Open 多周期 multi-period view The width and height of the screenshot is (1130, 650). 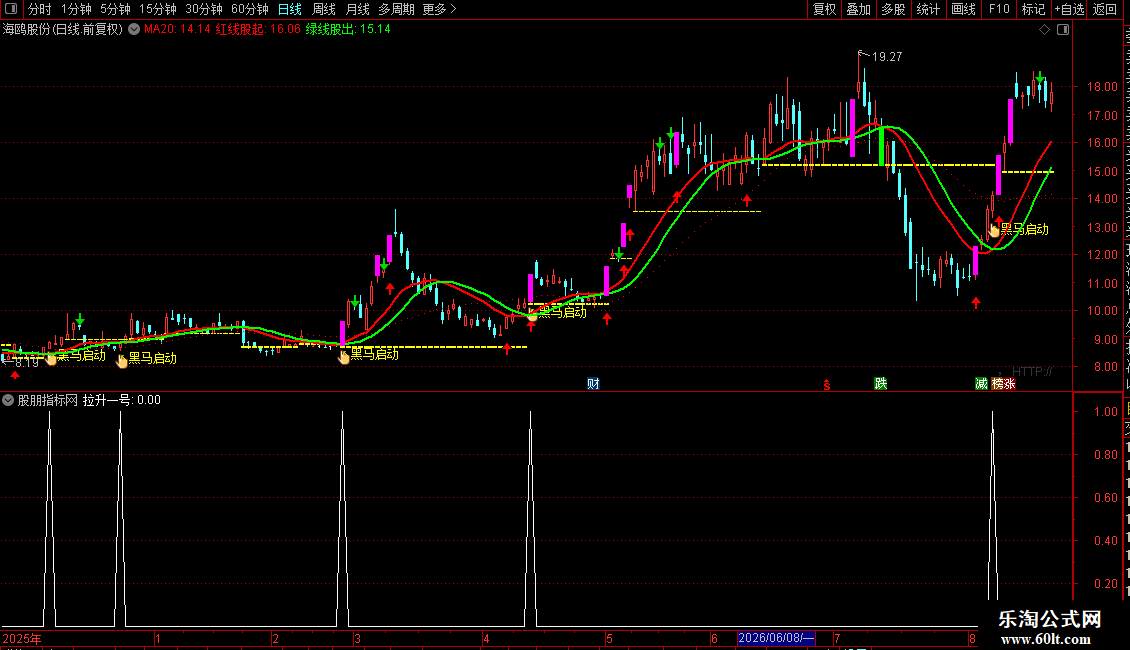(396, 9)
